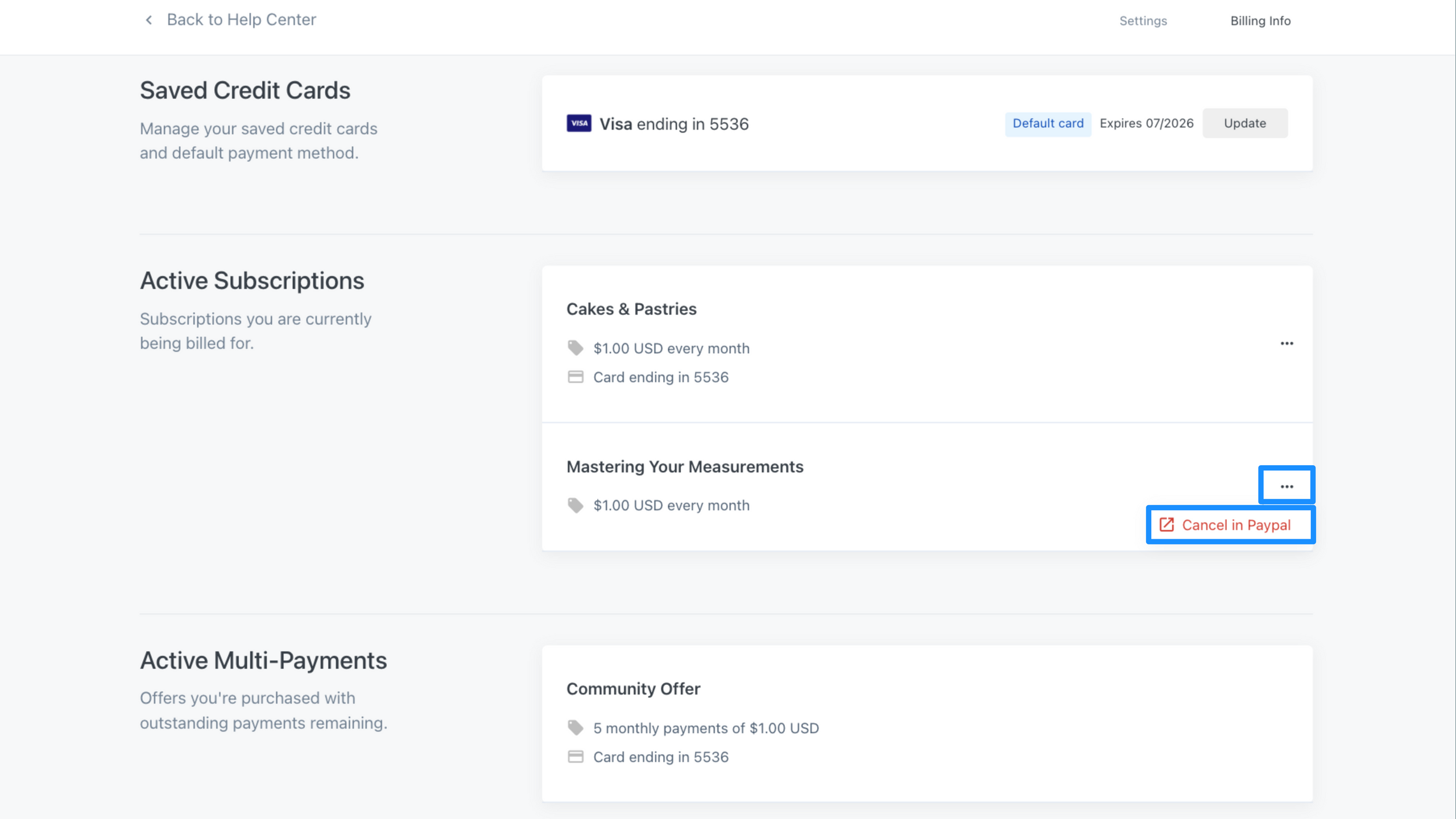Click the Cakes & Pastries price tag icon
Screen dimensions: 1456x819
click(x=575, y=348)
